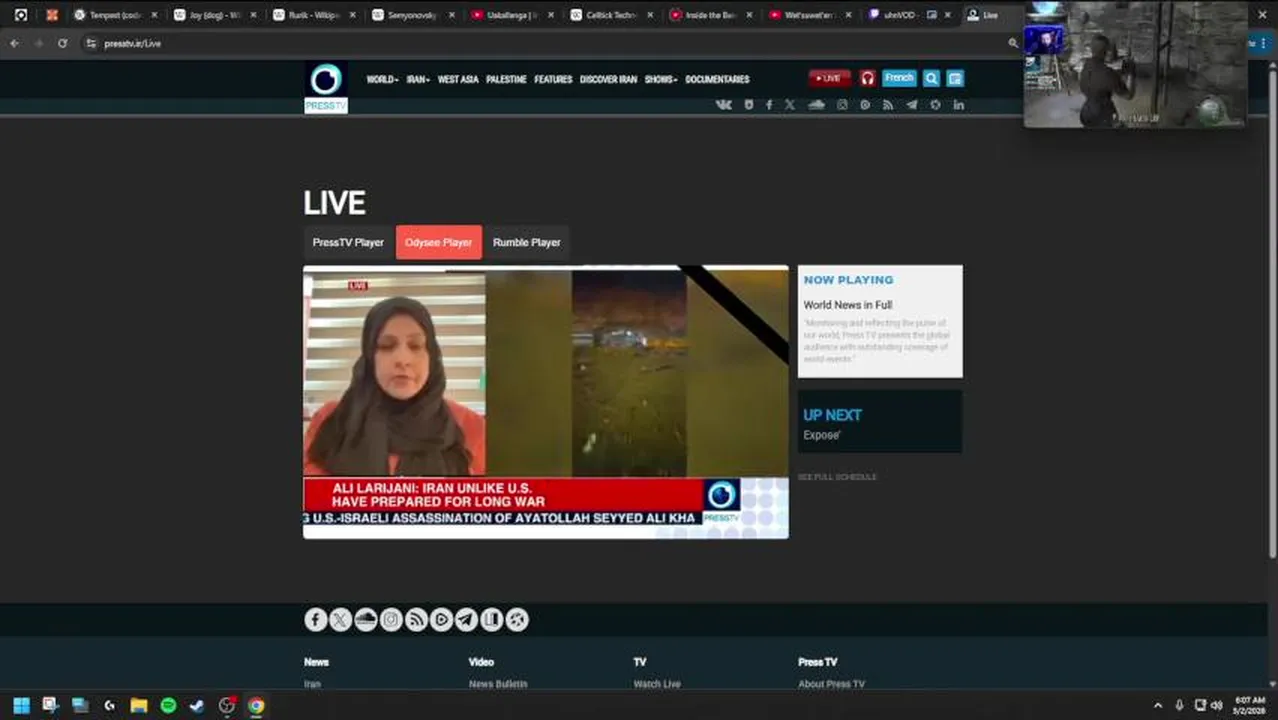Image resolution: width=1278 pixels, height=720 pixels.
Task: Open the Press TV logo home link
Action: point(326,87)
